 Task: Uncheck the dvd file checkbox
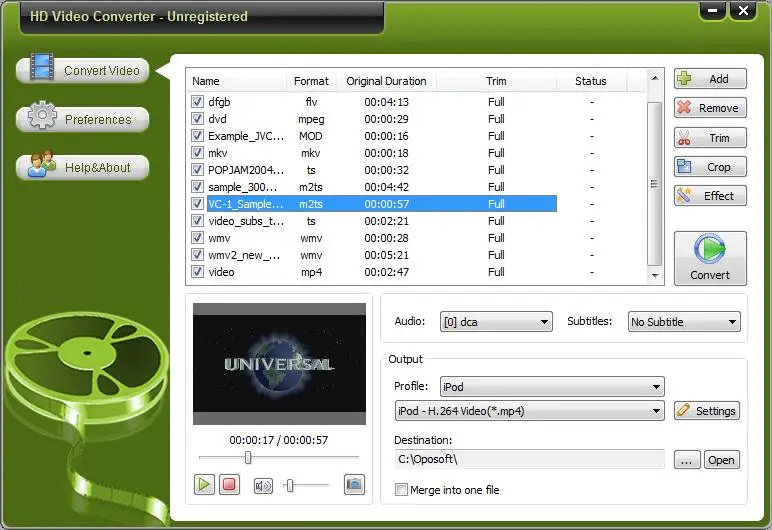click(x=197, y=119)
